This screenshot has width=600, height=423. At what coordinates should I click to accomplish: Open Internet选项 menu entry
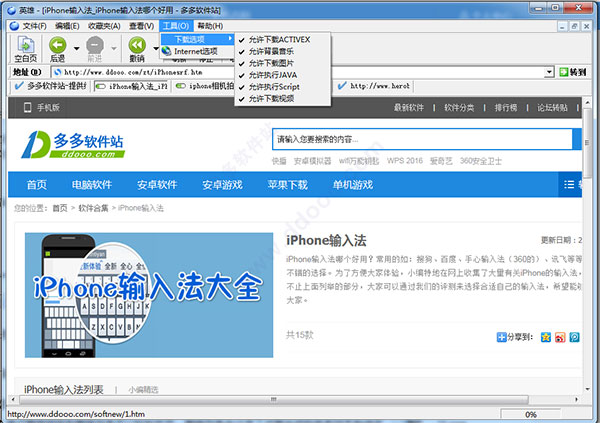click(x=197, y=51)
